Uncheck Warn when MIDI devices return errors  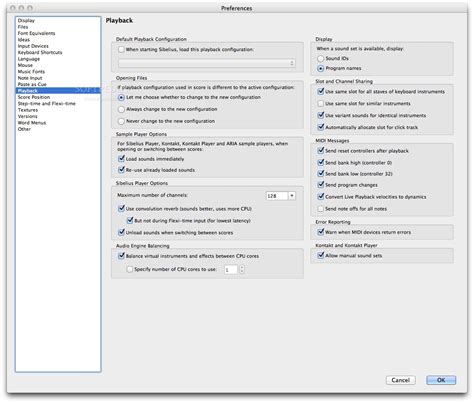point(320,232)
